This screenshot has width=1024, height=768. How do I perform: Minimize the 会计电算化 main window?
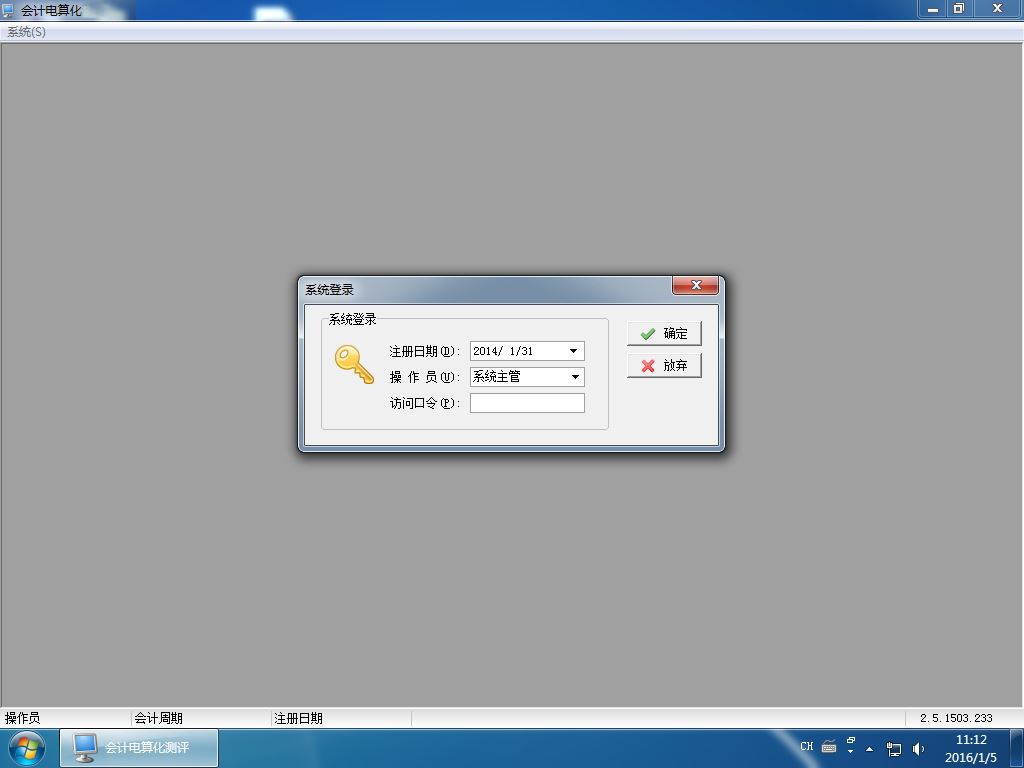933,9
